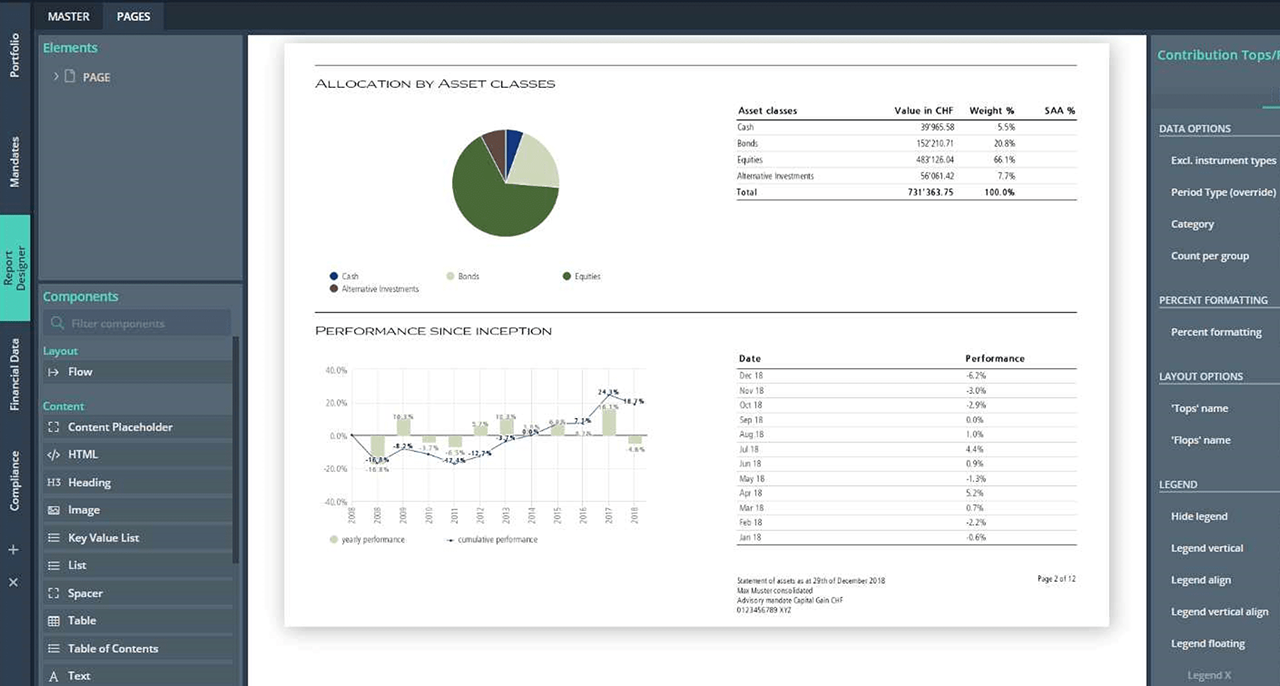The image size is (1280, 686).
Task: Click the List component icon
Action: 54,565
